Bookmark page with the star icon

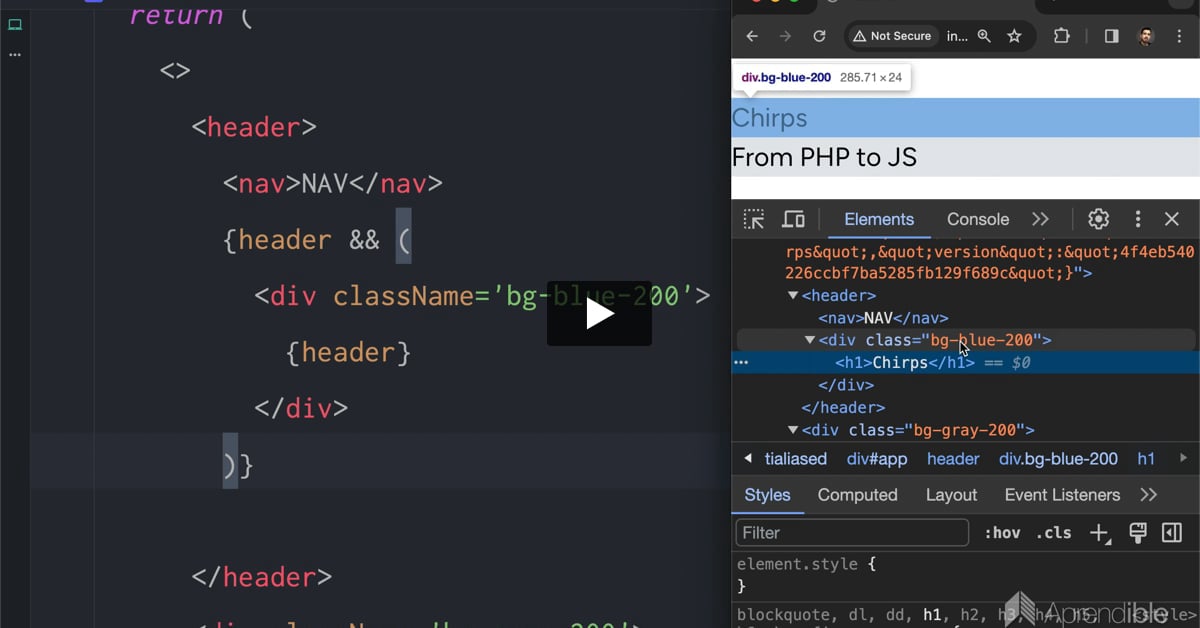(1014, 36)
